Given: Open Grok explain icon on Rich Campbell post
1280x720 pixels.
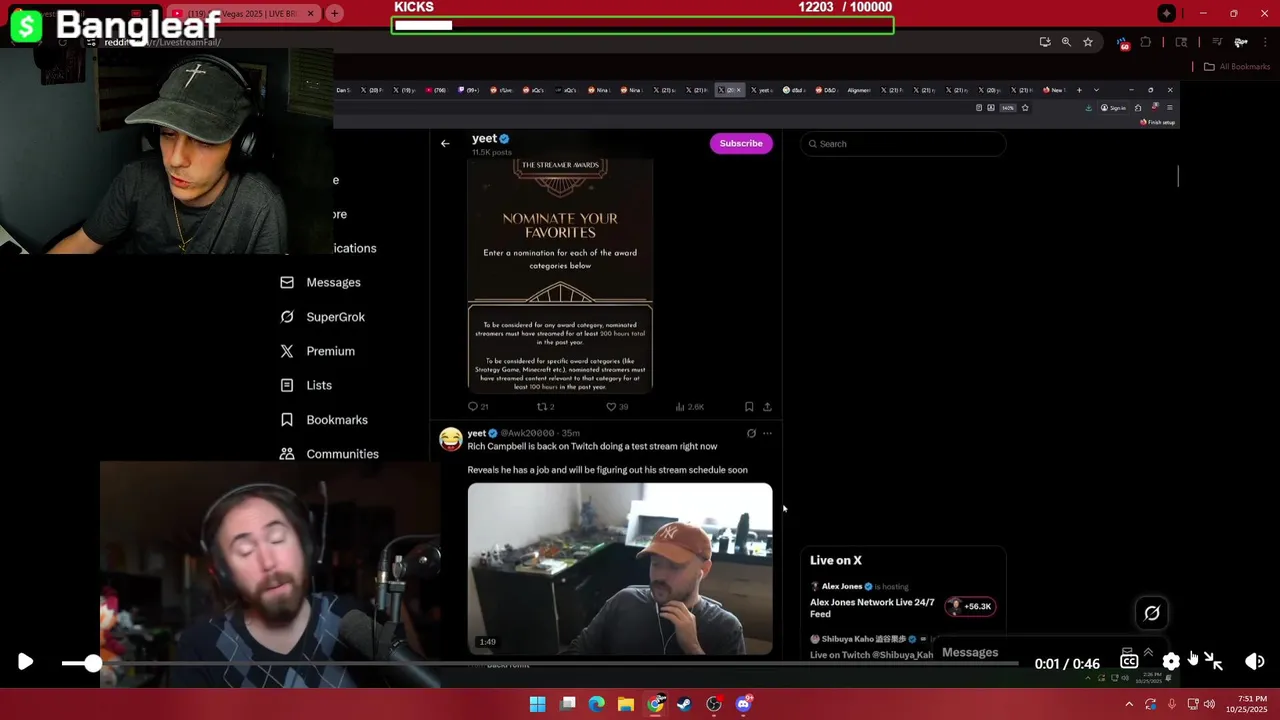Looking at the screenshot, I should tap(751, 433).
